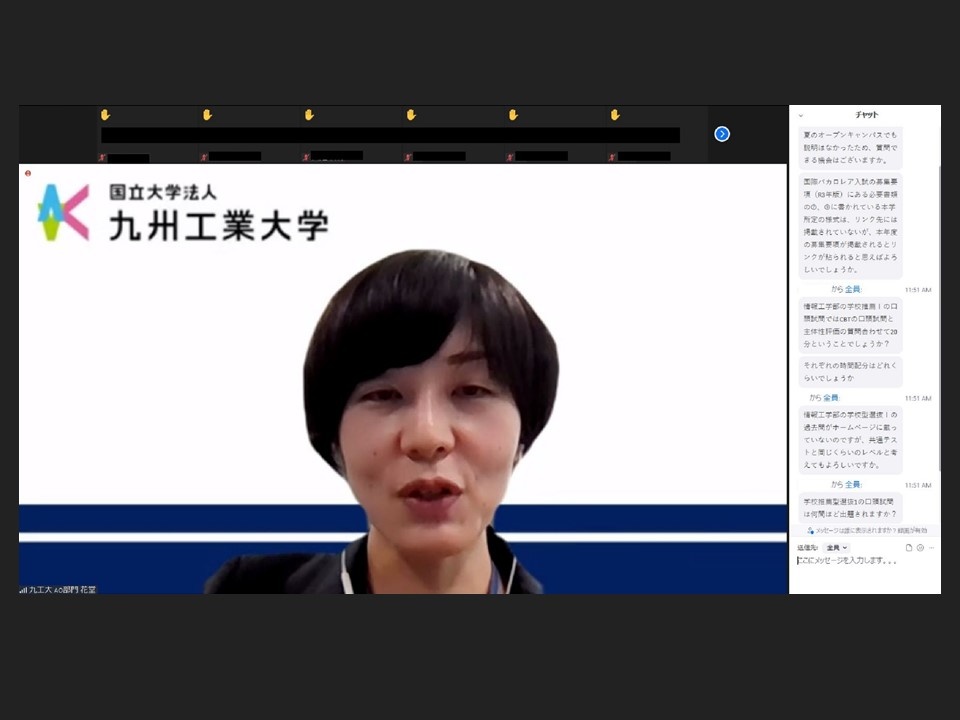Screen dimensions: 960x720
Task: Click the leftmost participant's muted microphone icon
Action: point(102,157)
